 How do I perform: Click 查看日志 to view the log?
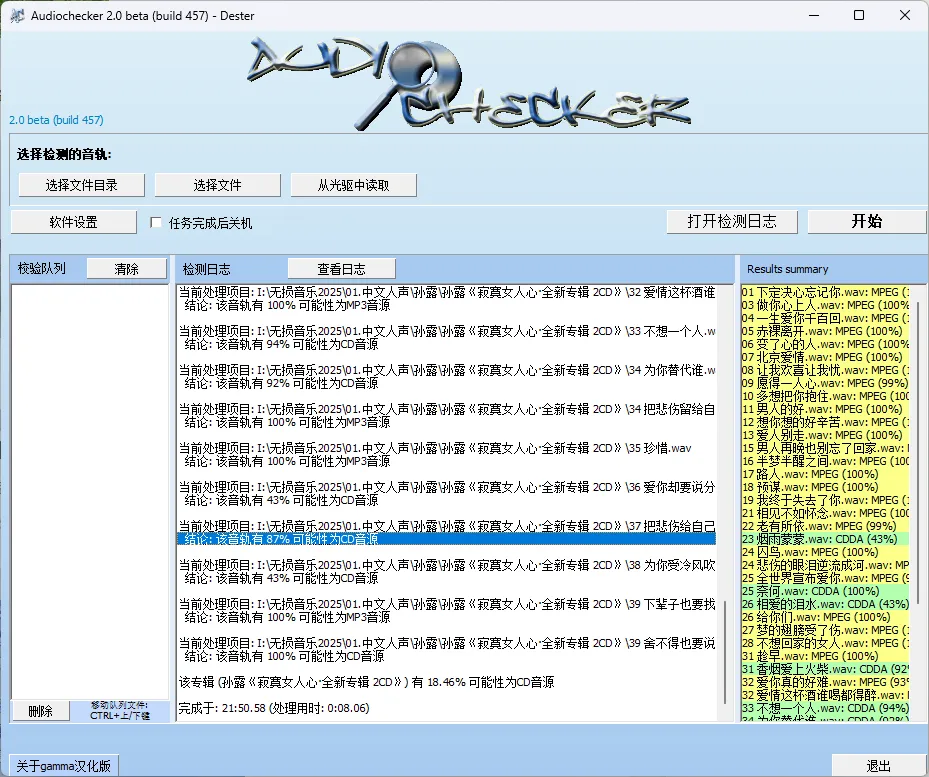click(x=340, y=267)
